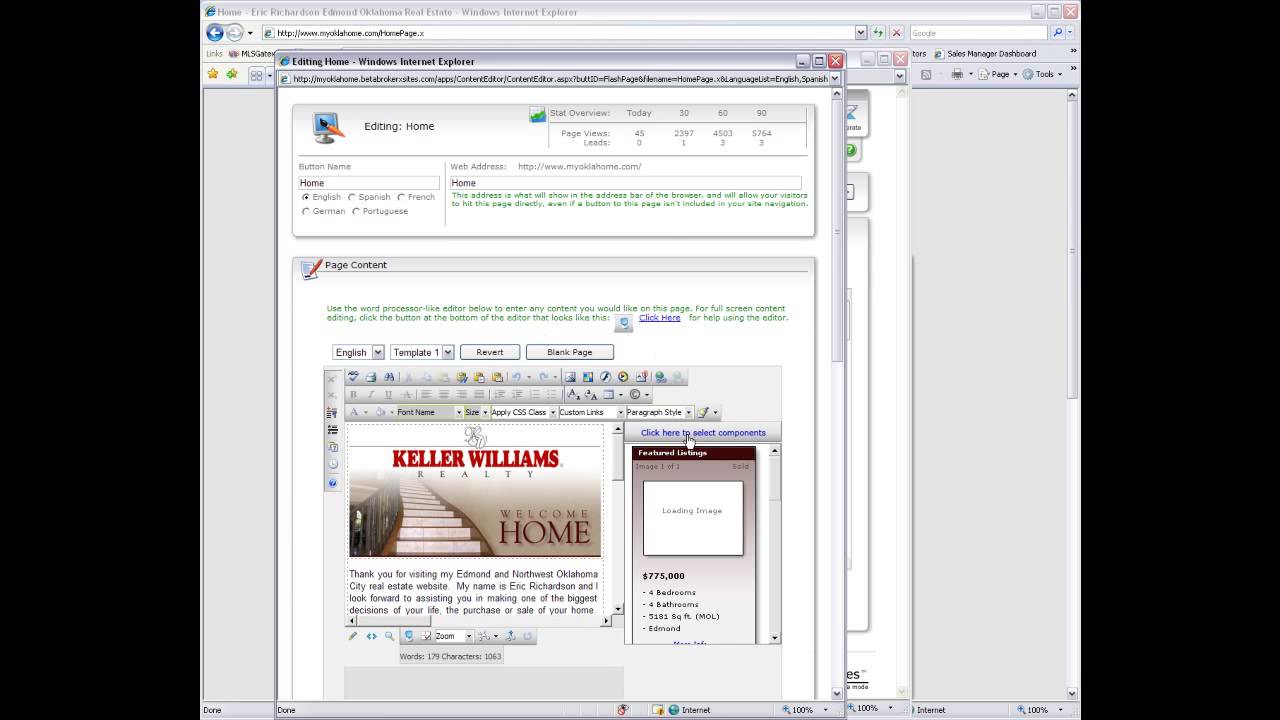The width and height of the screenshot is (1280, 720).
Task: Click the format stripper icon
Action: click(702, 412)
